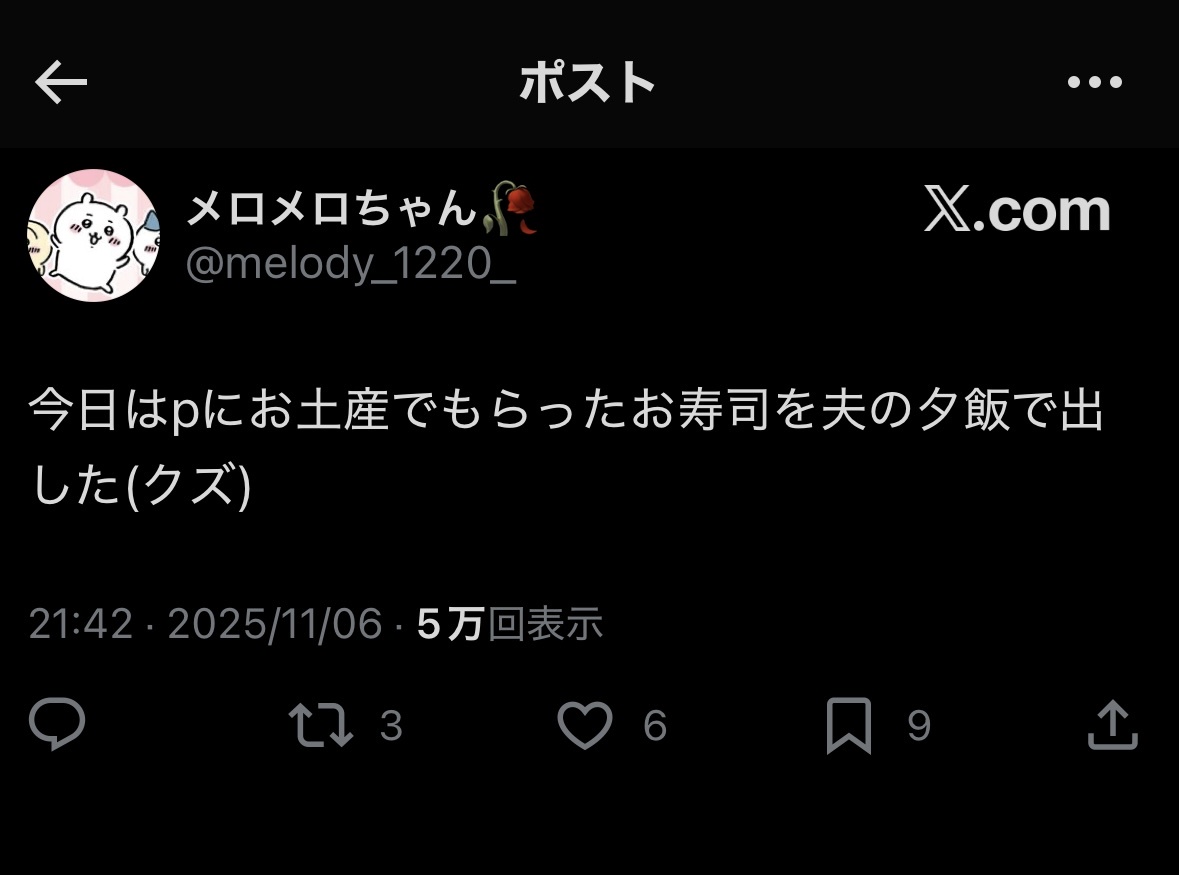Open the profile avatar of メロメロちゃん

tap(94, 235)
